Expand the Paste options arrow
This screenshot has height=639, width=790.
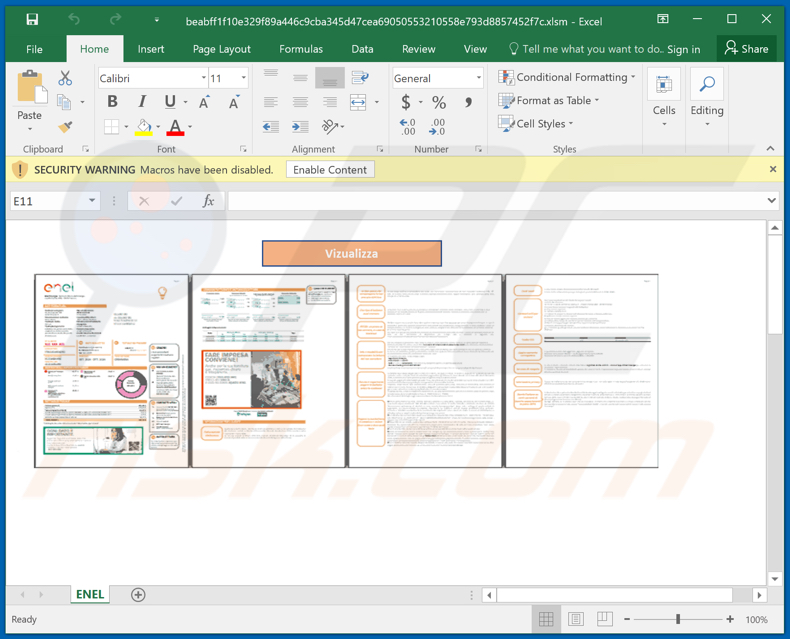(x=30, y=130)
